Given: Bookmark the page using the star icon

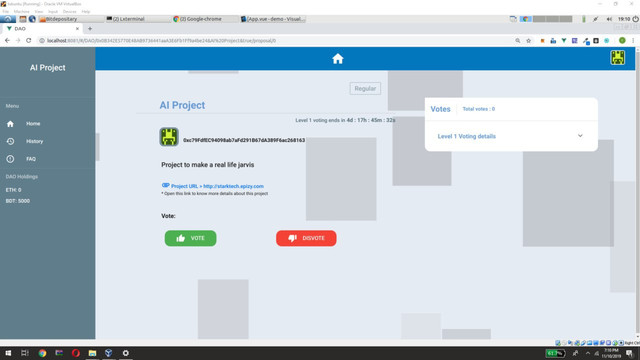Looking at the screenshot, I should pos(529,40).
